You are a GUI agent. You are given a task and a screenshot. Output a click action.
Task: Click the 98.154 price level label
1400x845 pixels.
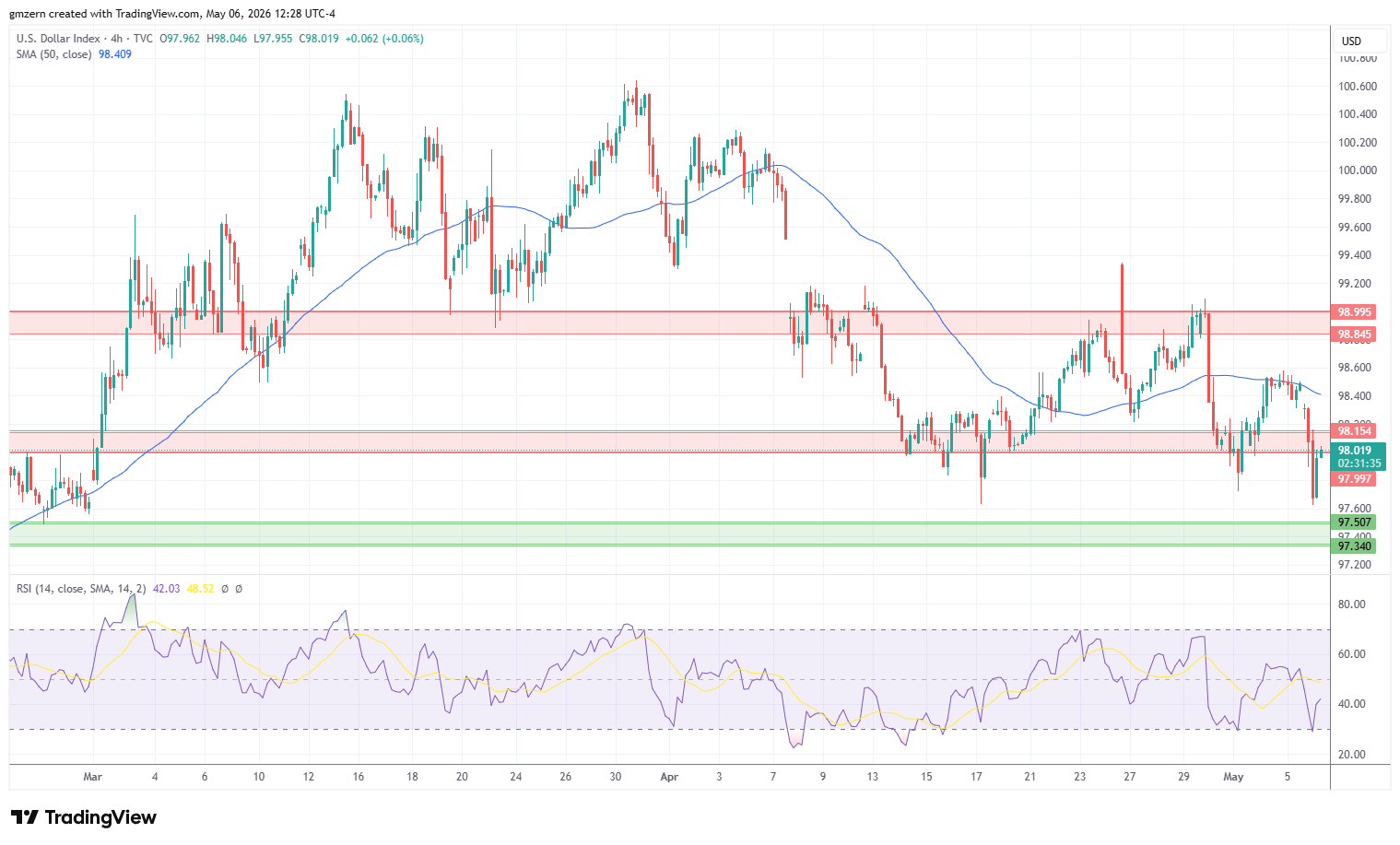[x=1355, y=431]
